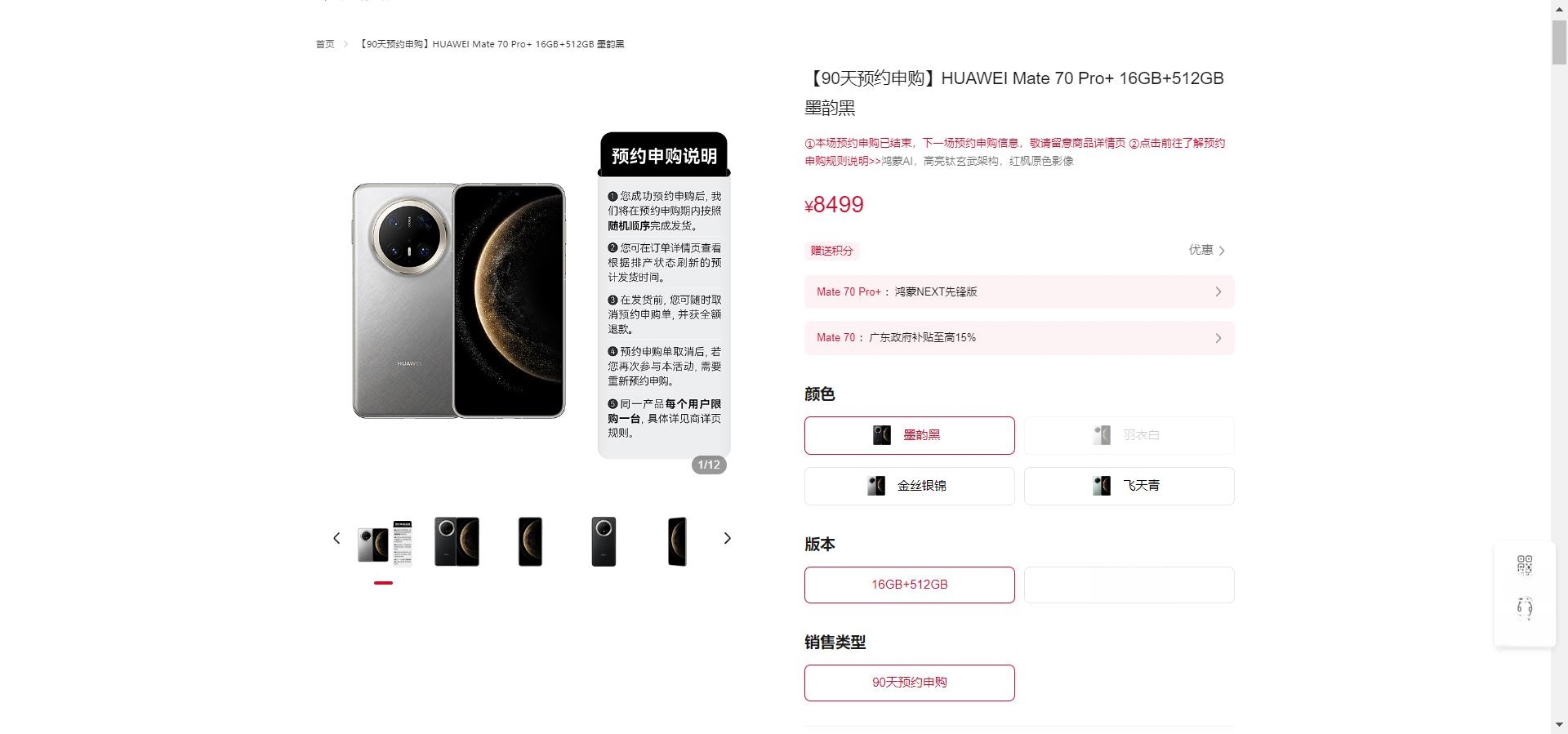The image size is (1568, 734).
Task: Click the page vertical scrollbar thumb
Action: pos(1559,40)
